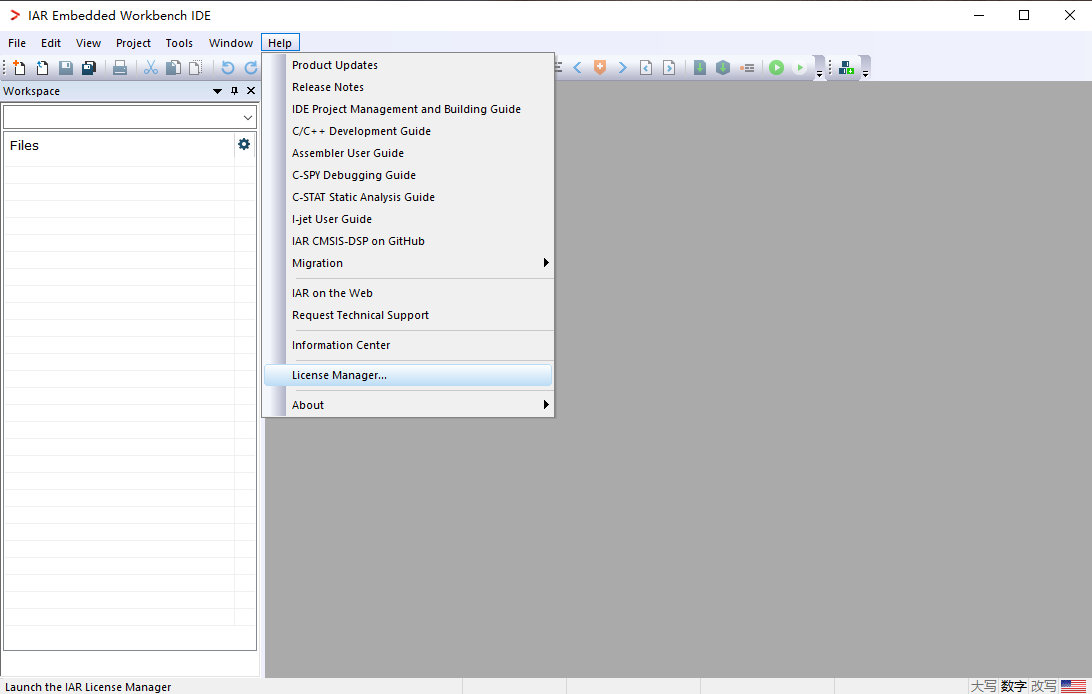Click the Toggle Breakpoint icon
The width and height of the screenshot is (1092, 694).
[x=747, y=68]
